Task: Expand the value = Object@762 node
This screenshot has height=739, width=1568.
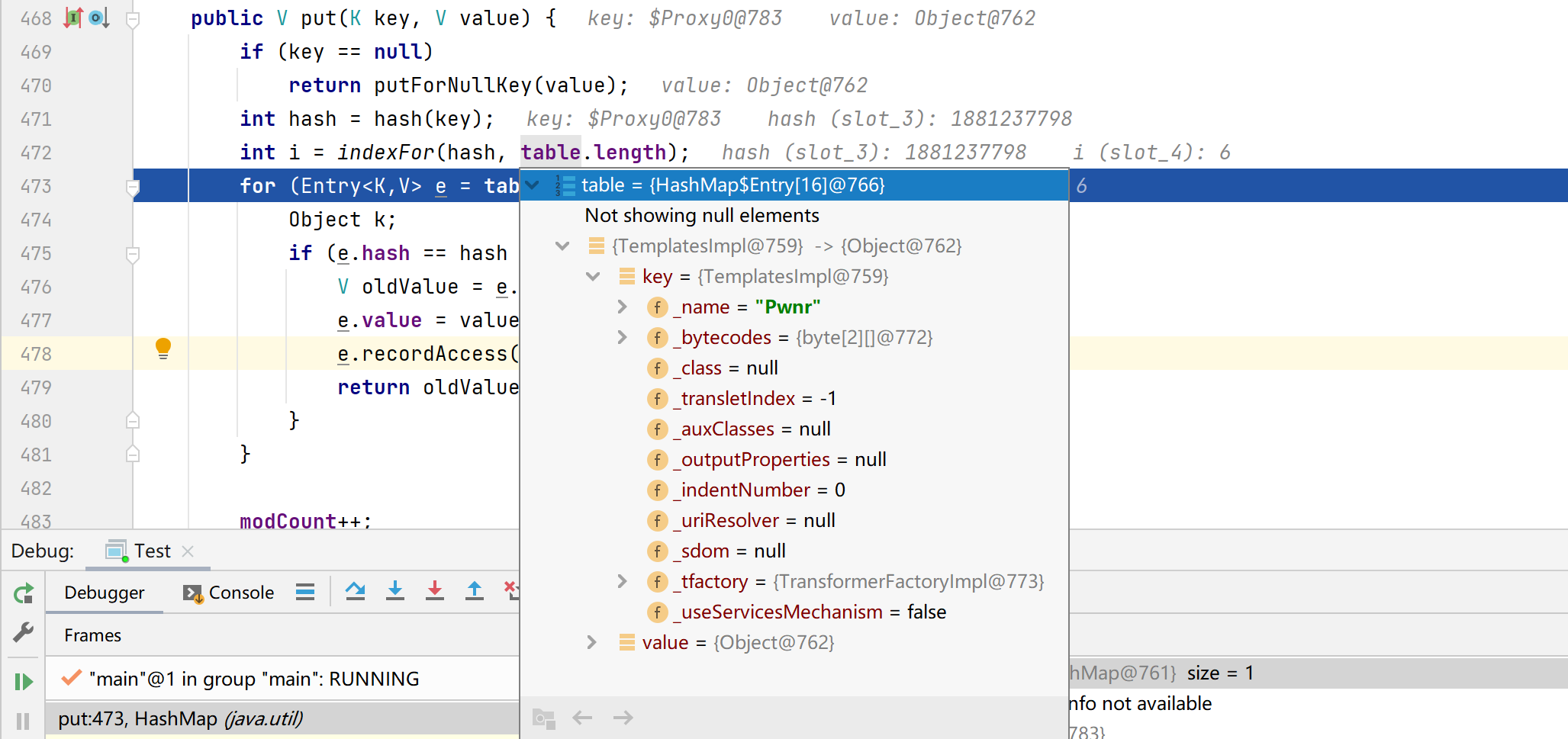Action: [591, 643]
